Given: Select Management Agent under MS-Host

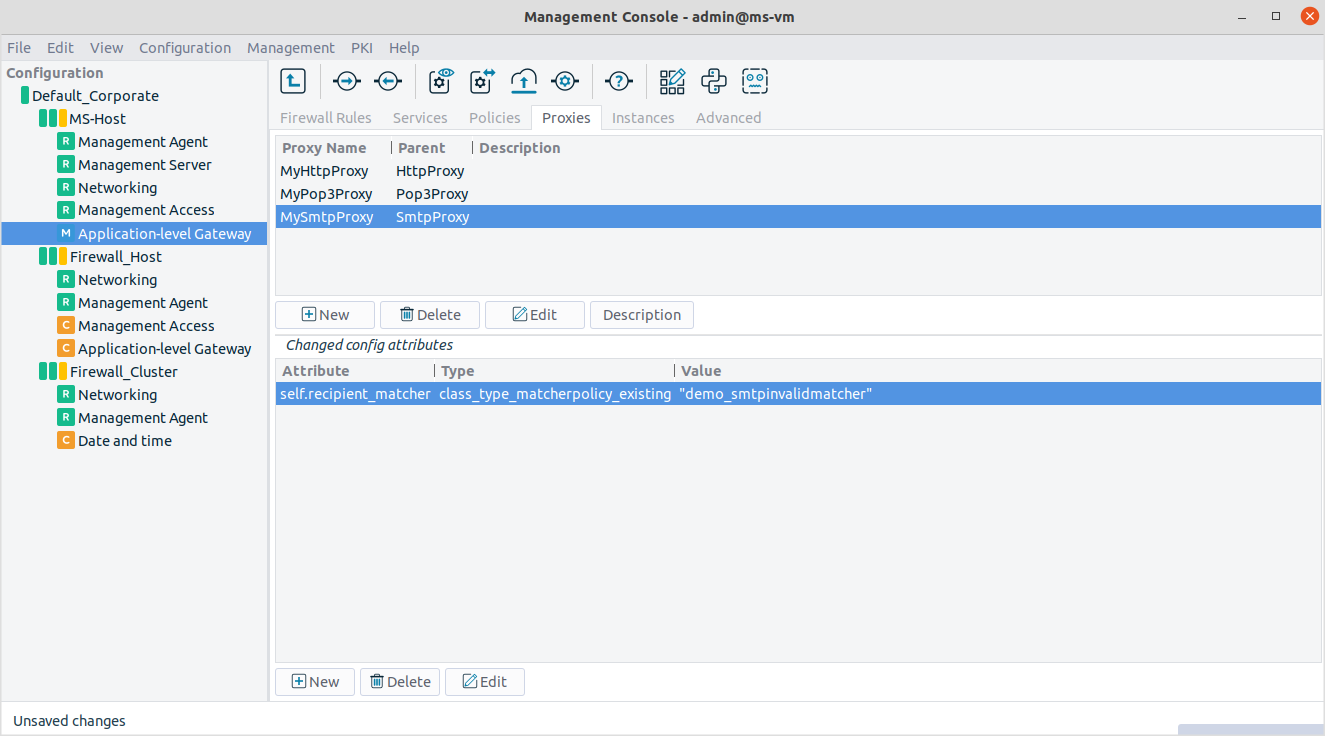Looking at the screenshot, I should [143, 142].
